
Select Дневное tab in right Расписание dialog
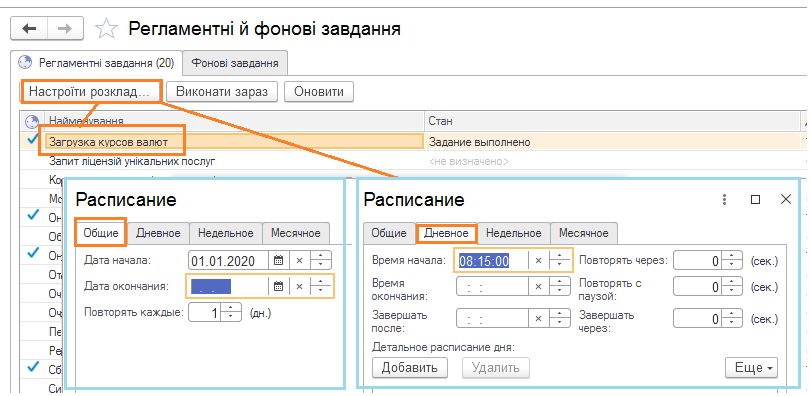tap(446, 233)
